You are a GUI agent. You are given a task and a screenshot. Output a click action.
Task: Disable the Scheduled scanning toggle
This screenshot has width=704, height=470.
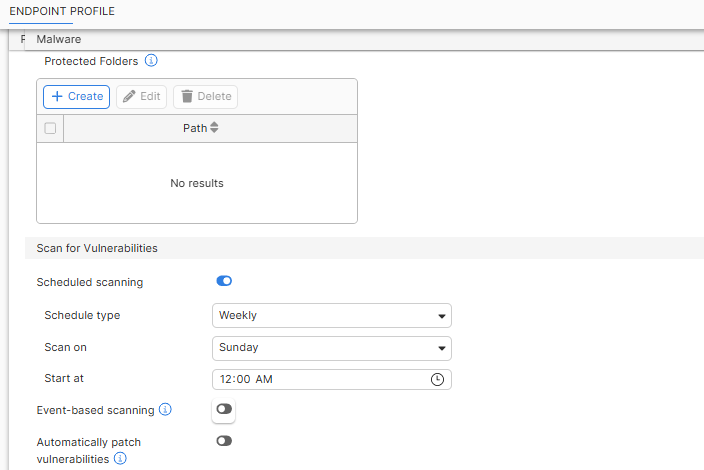[x=224, y=282]
